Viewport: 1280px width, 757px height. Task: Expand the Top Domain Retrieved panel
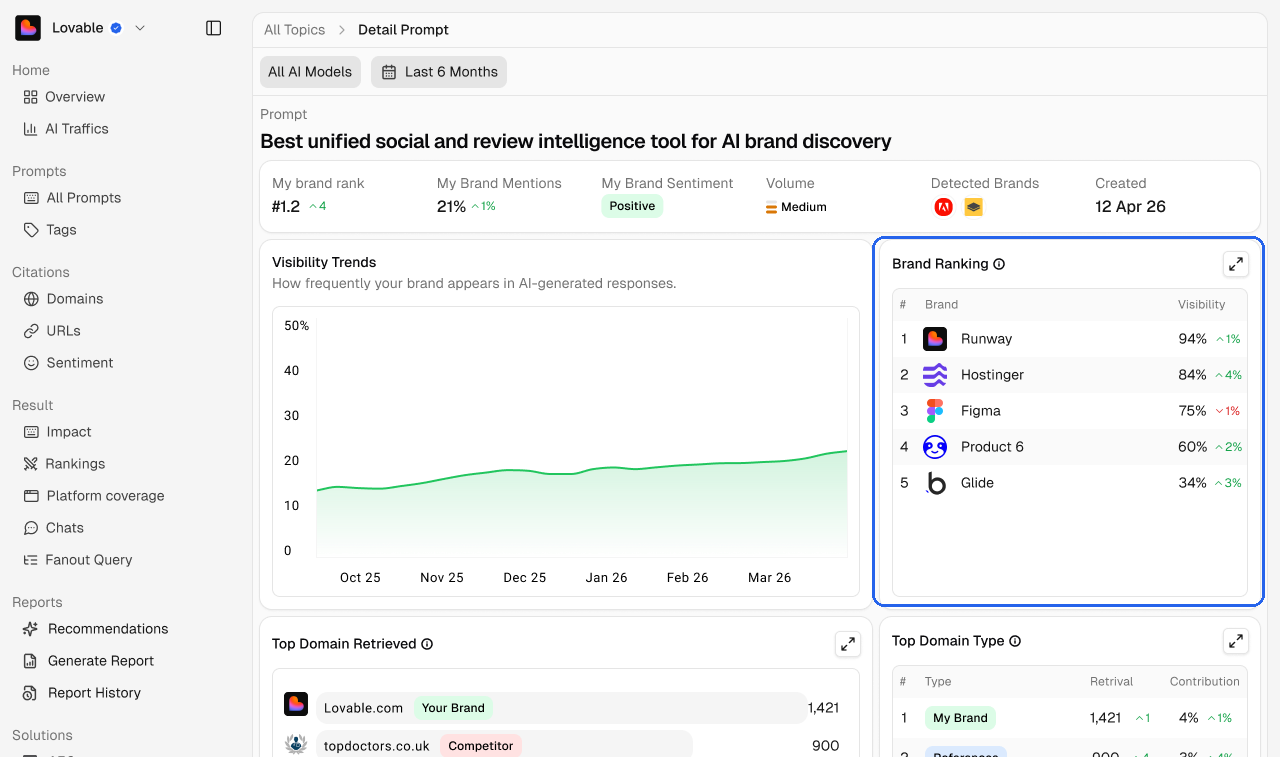848,644
